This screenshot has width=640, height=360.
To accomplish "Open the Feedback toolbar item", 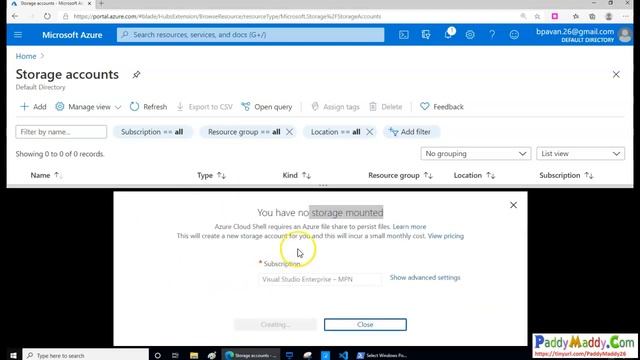I will point(442,107).
